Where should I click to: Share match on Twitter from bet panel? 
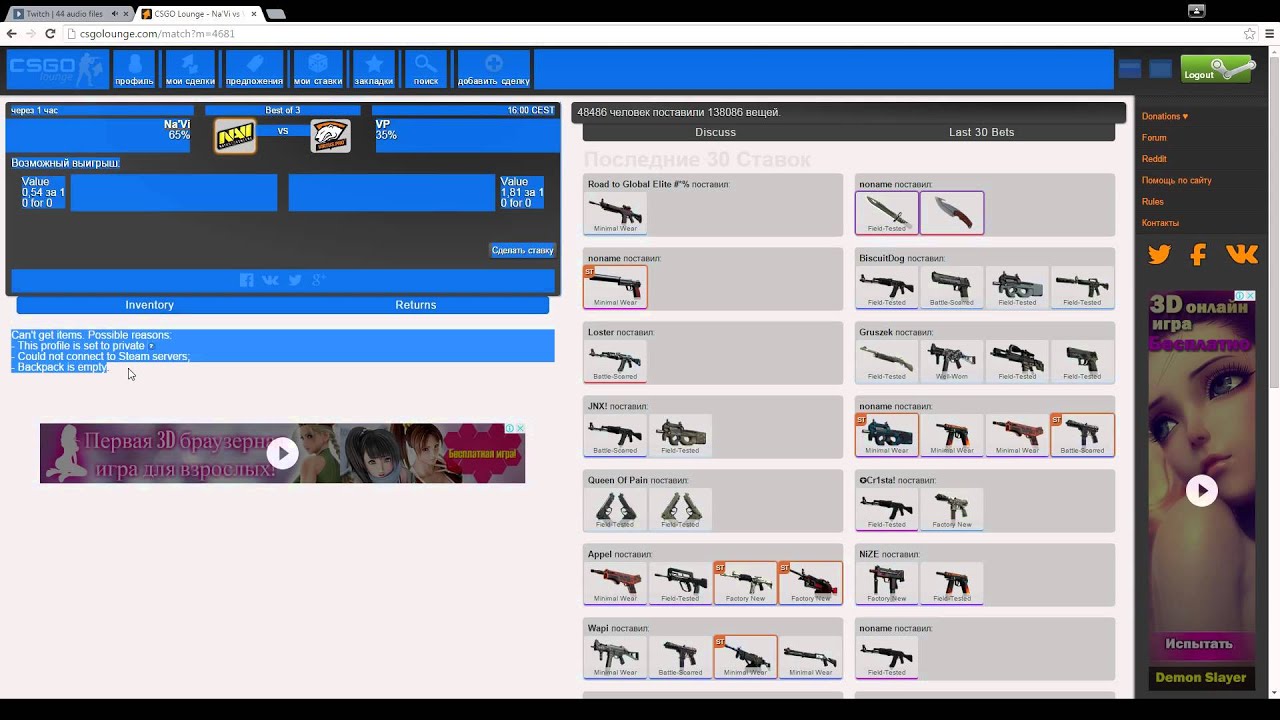click(x=295, y=280)
